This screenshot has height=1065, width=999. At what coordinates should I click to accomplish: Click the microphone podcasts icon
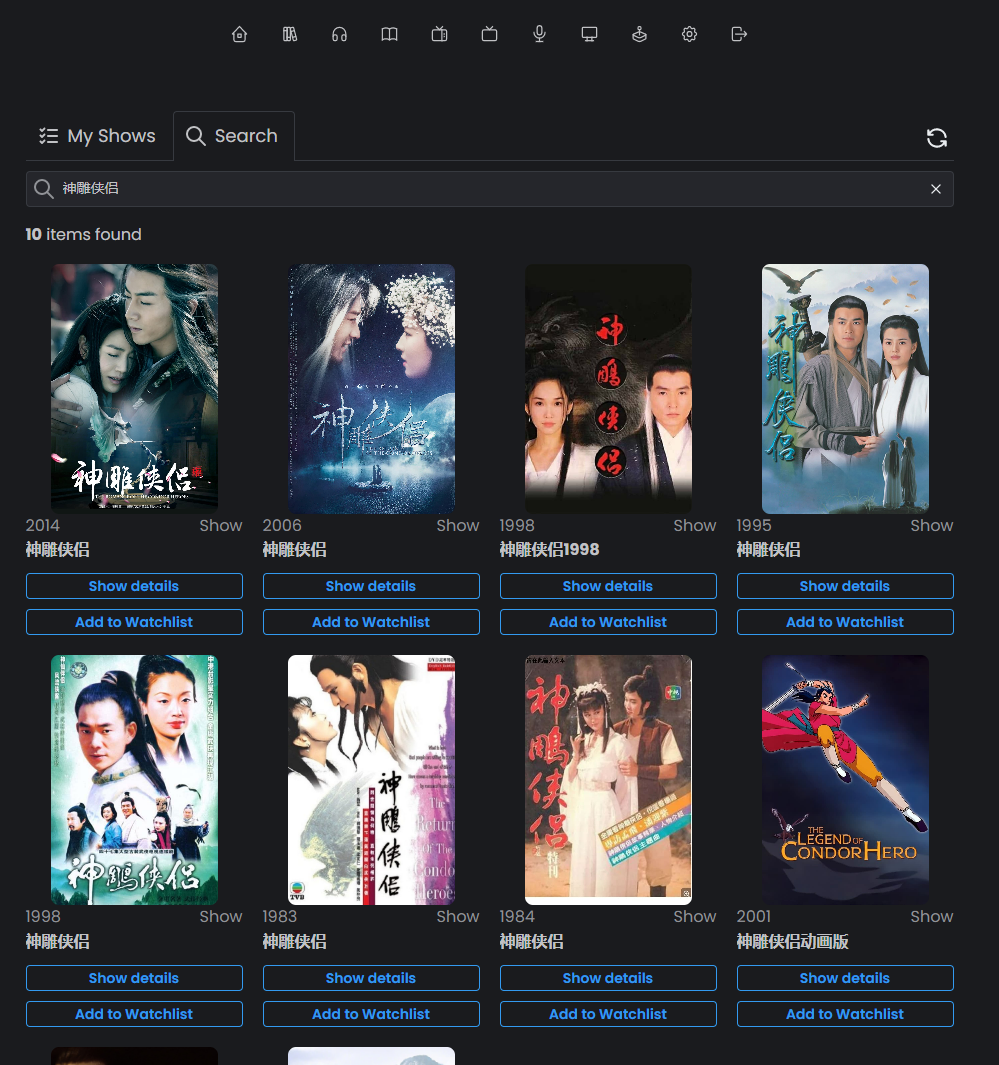point(539,34)
